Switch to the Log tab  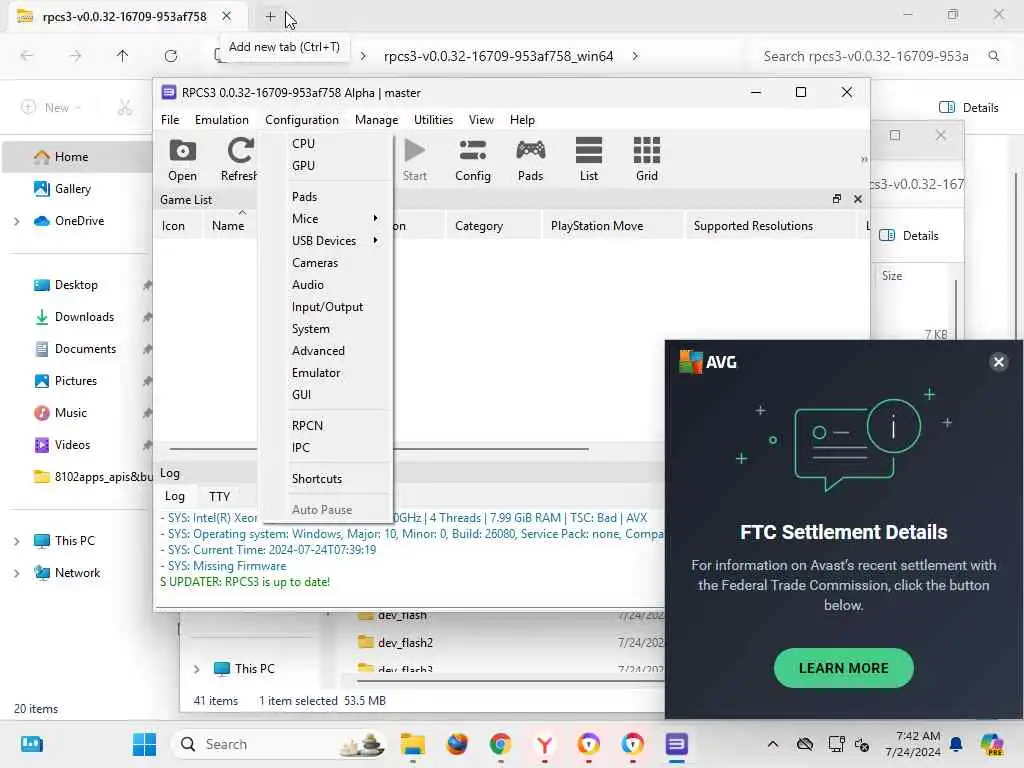pos(174,496)
